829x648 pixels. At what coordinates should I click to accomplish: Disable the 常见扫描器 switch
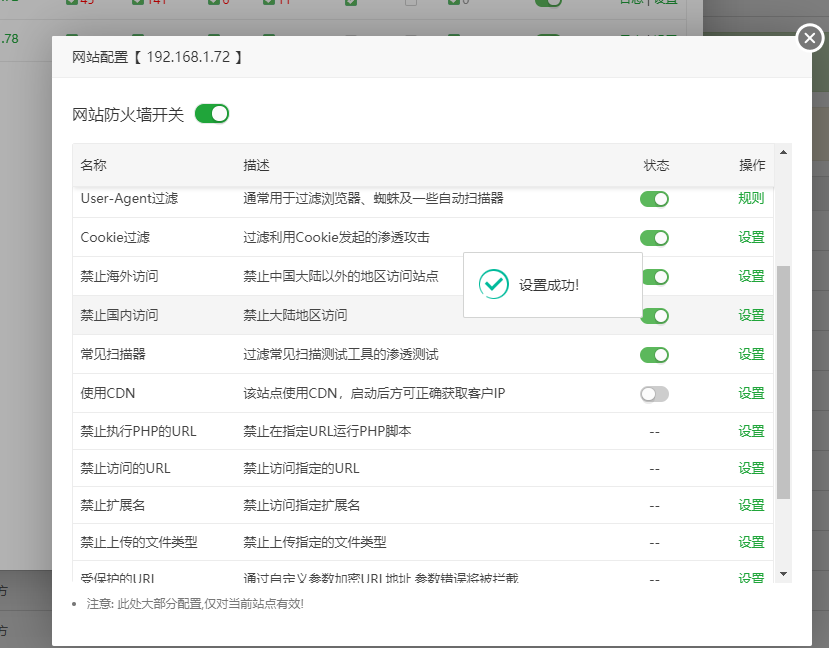click(654, 355)
